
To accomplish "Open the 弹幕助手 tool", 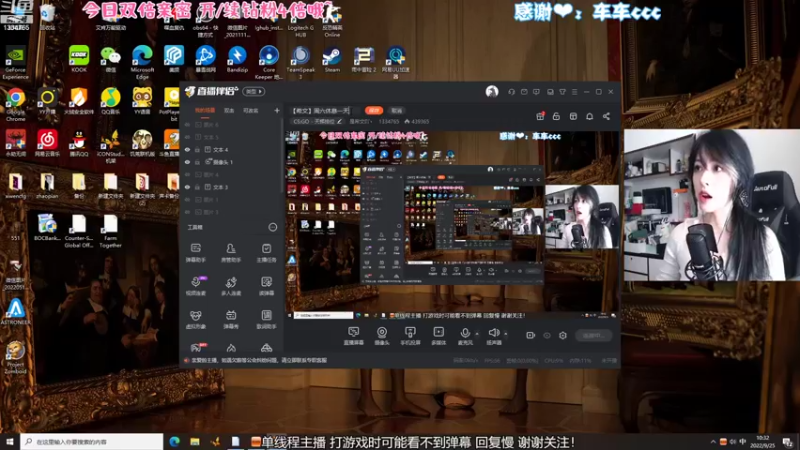I will click(x=195, y=253).
